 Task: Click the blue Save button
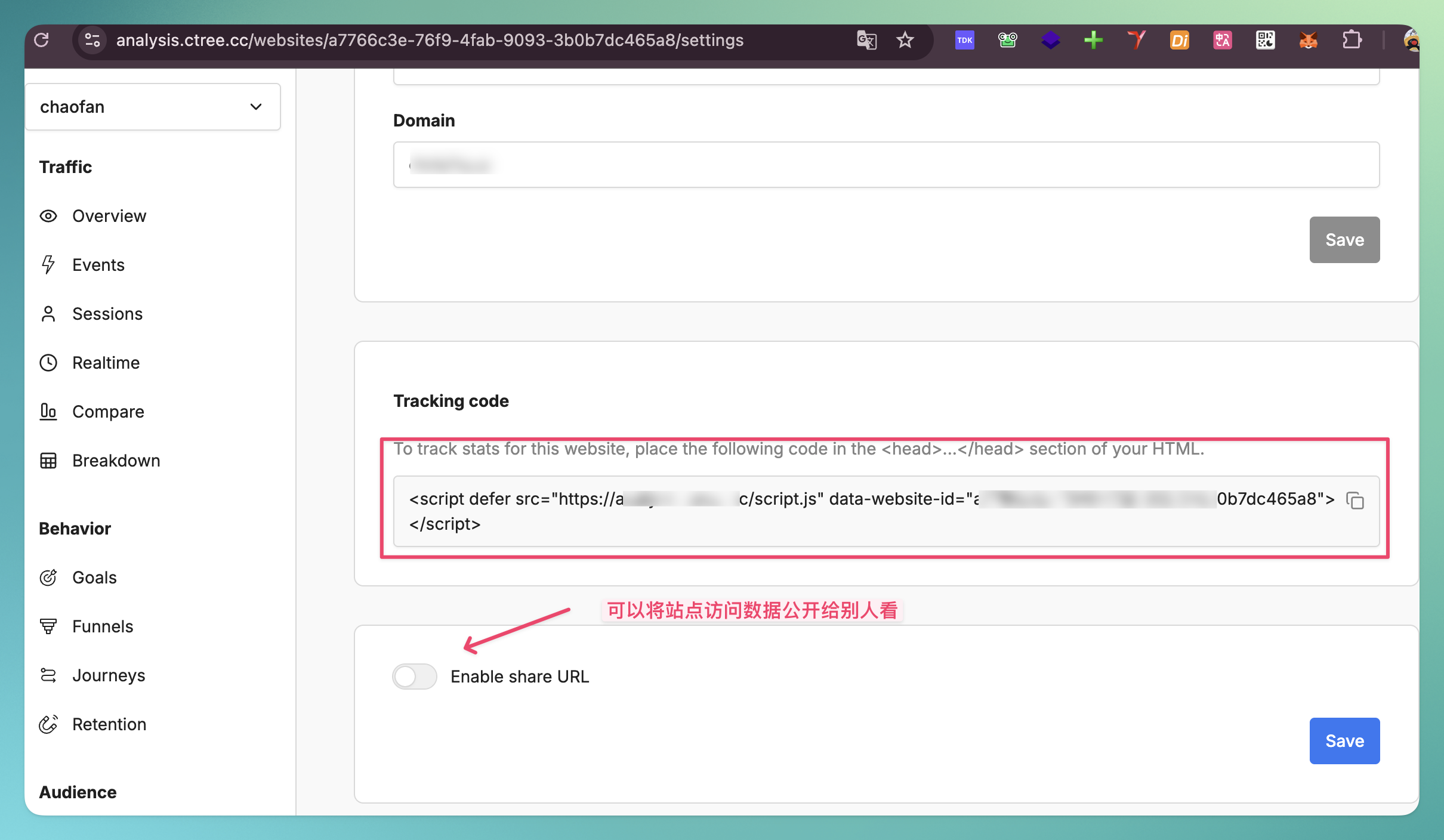1344,740
